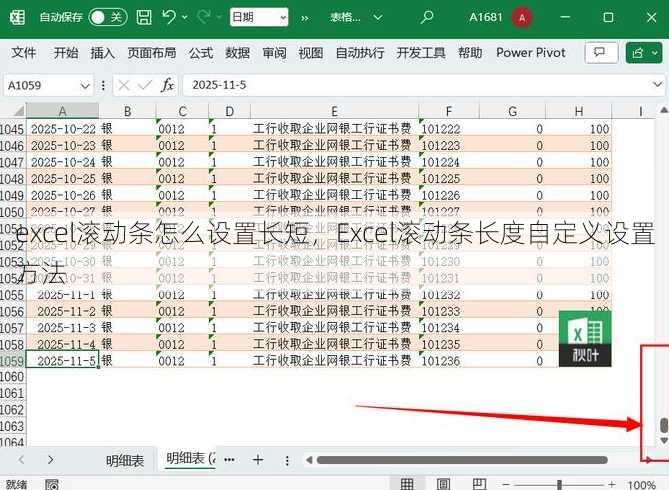Open the workbook title dropdown chevron
Screen dimensions: 669x490
pyautogui.click(x=378, y=18)
